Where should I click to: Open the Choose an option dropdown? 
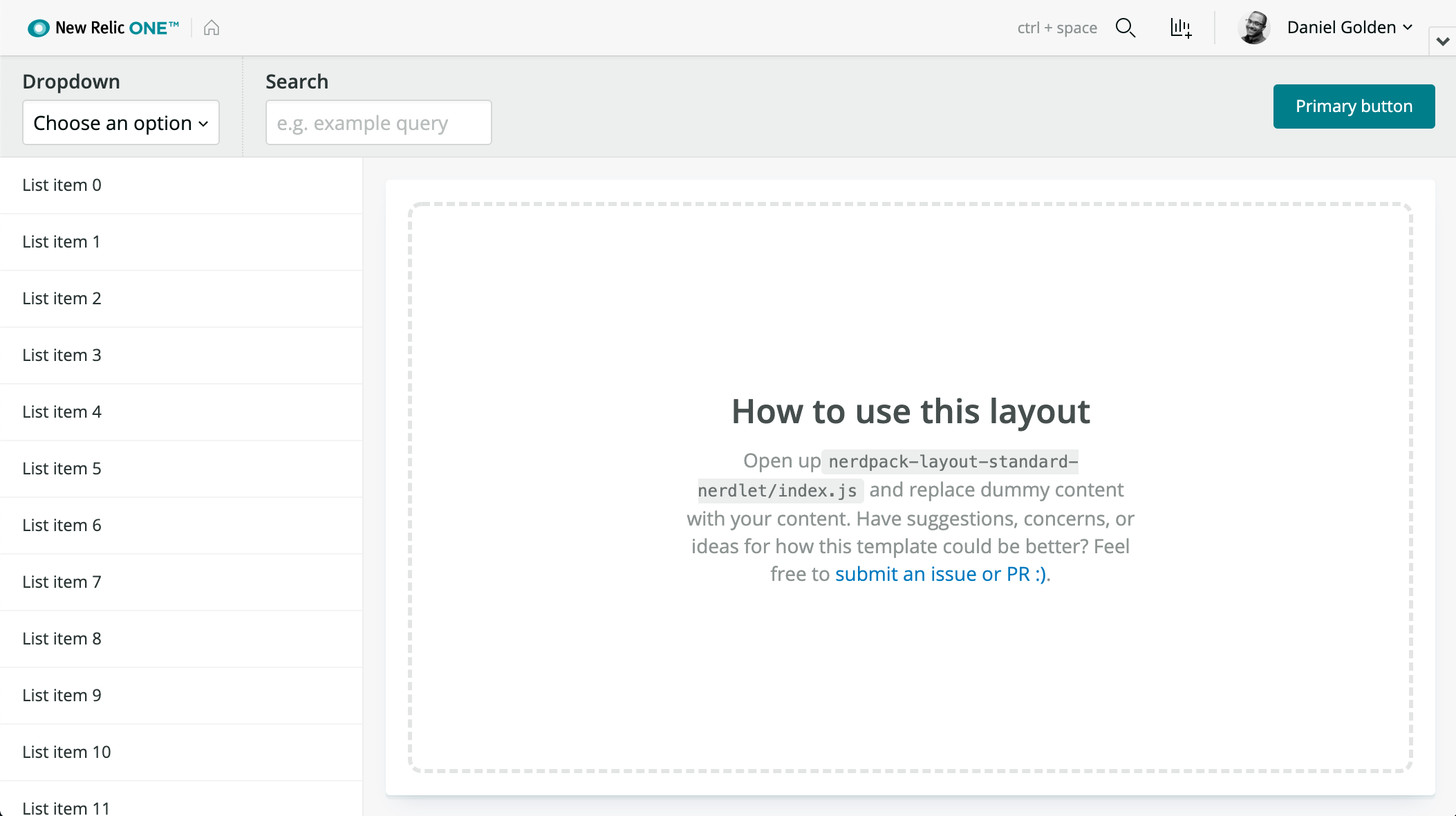click(x=121, y=123)
